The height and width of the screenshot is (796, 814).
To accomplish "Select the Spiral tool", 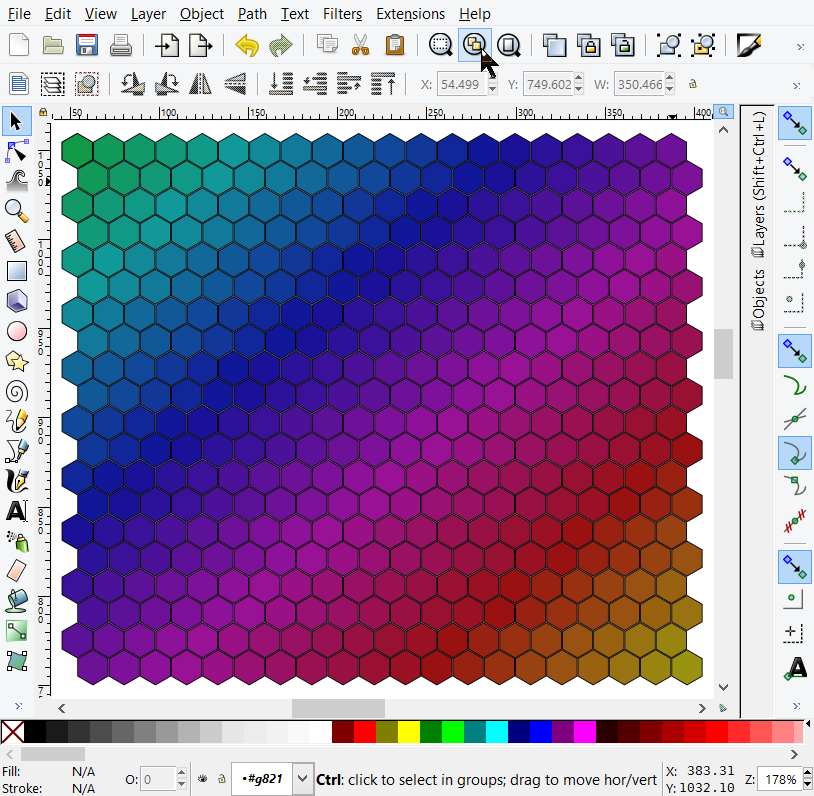I will 16,391.
